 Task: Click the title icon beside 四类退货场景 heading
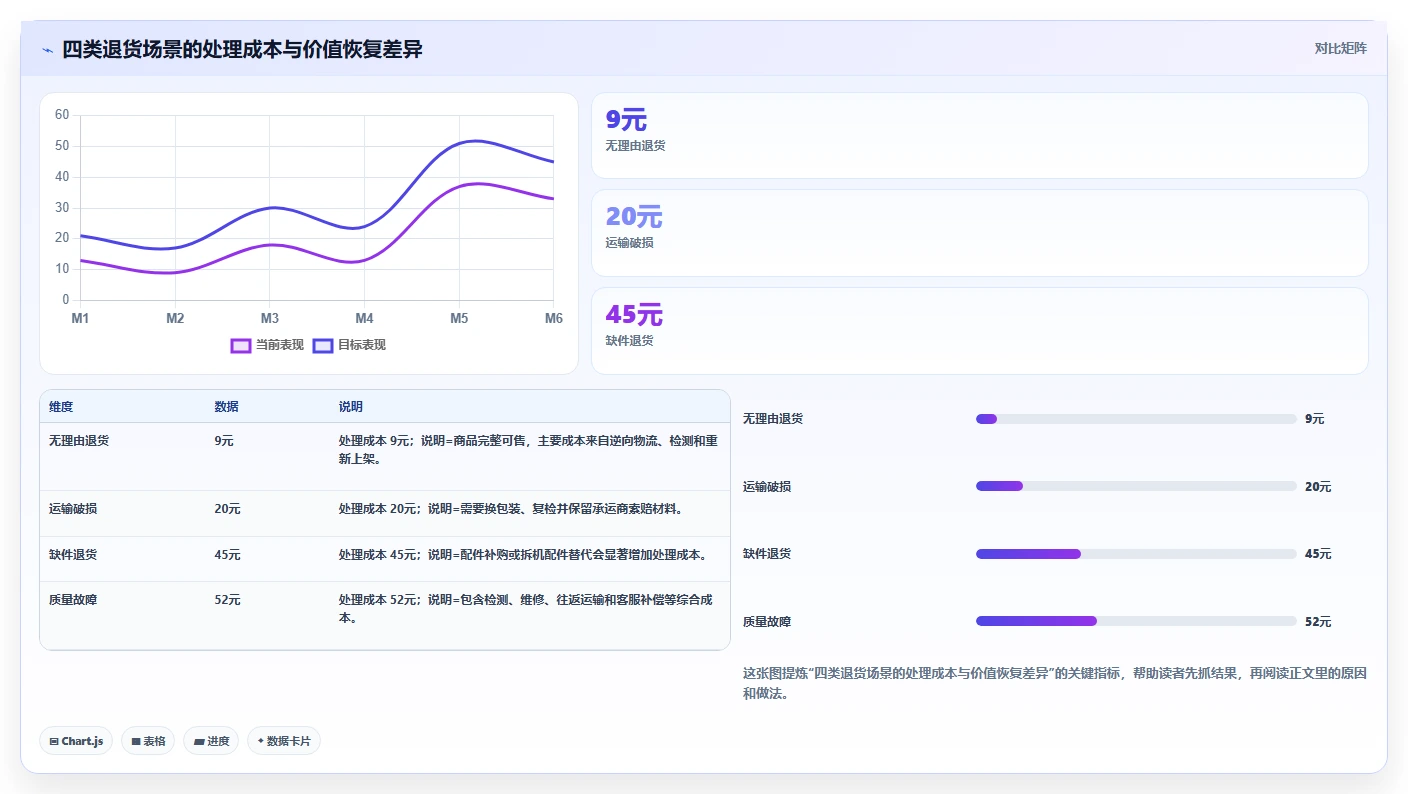[x=48, y=49]
